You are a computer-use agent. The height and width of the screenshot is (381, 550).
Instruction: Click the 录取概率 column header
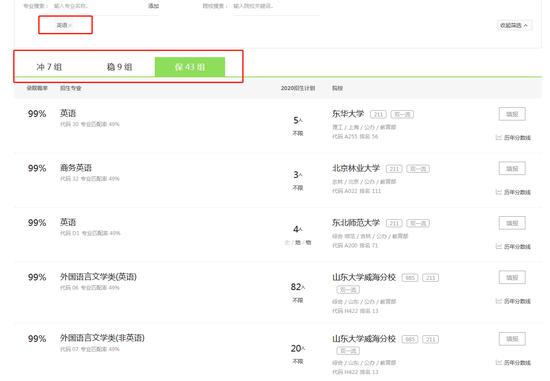pos(37,88)
